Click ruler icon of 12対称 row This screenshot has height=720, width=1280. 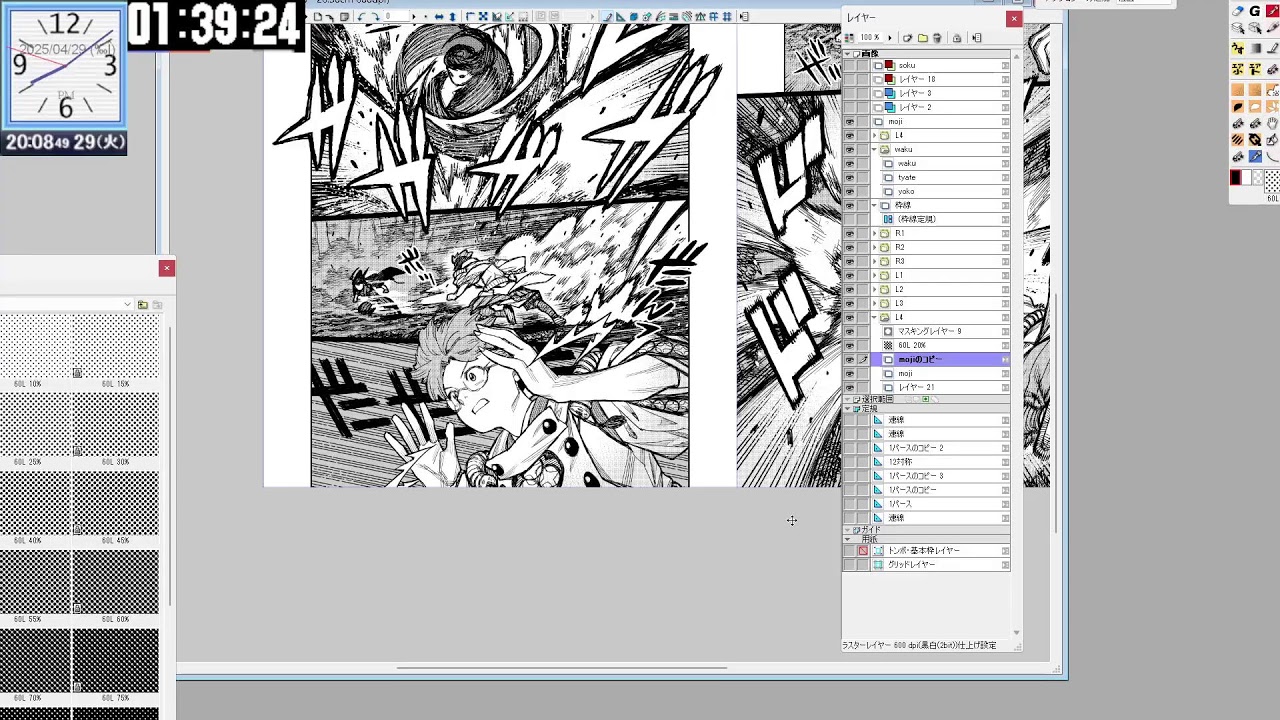point(878,462)
